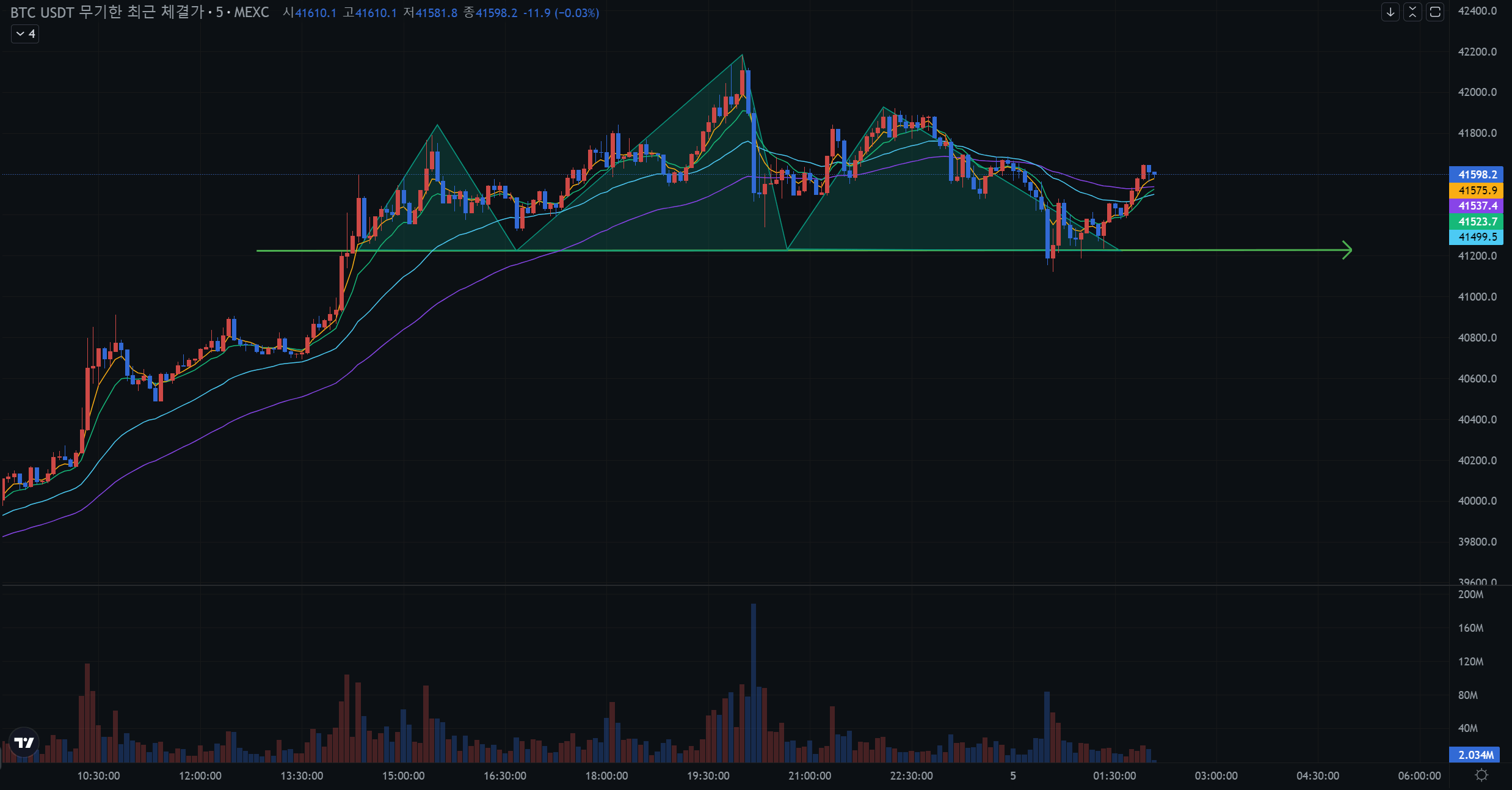Click the 01:30:00 time axis label
Viewport: 1512px width, 790px height.
click(x=1114, y=776)
